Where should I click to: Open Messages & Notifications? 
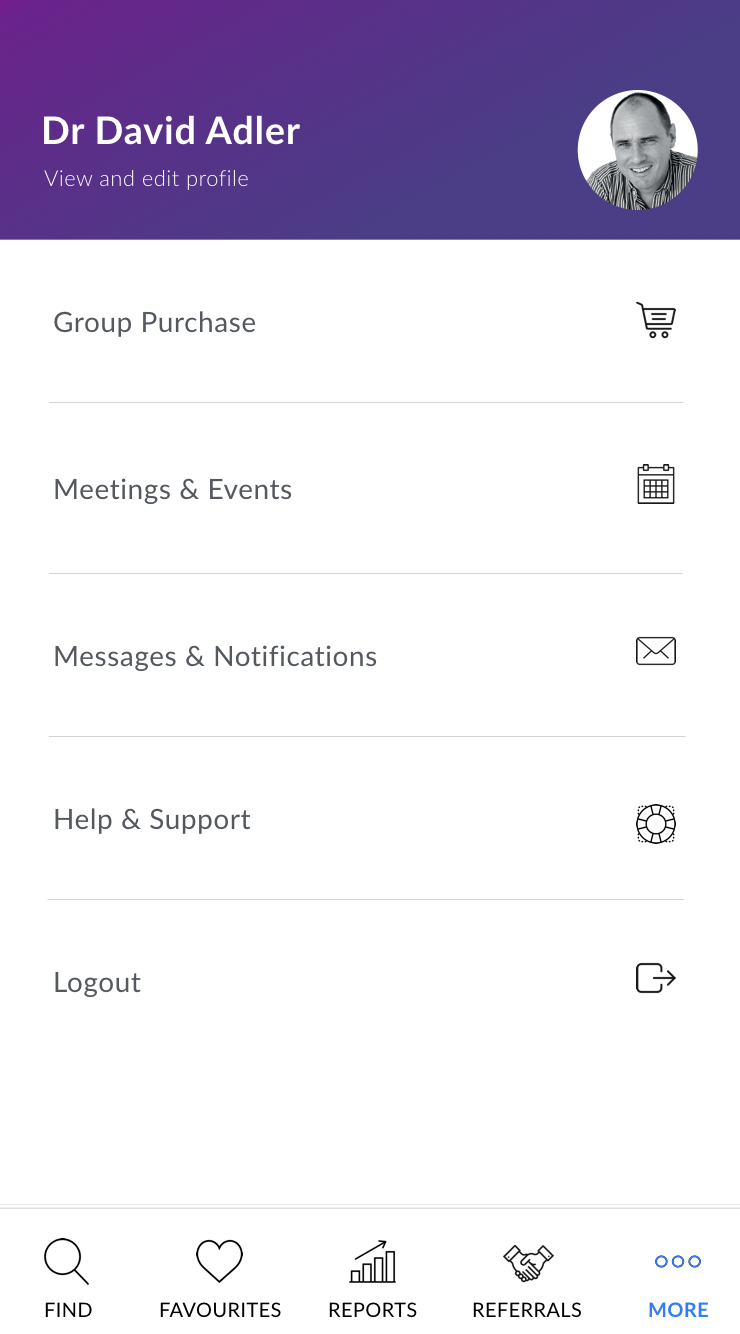[x=366, y=656]
